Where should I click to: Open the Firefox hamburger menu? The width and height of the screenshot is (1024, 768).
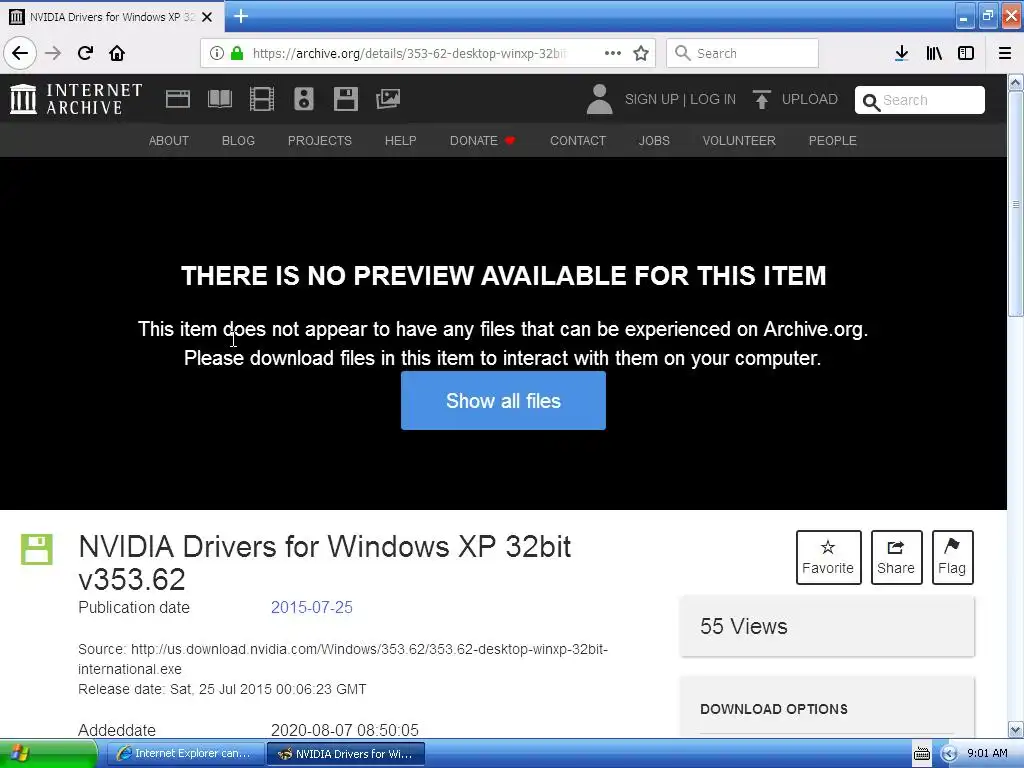(x=1005, y=53)
